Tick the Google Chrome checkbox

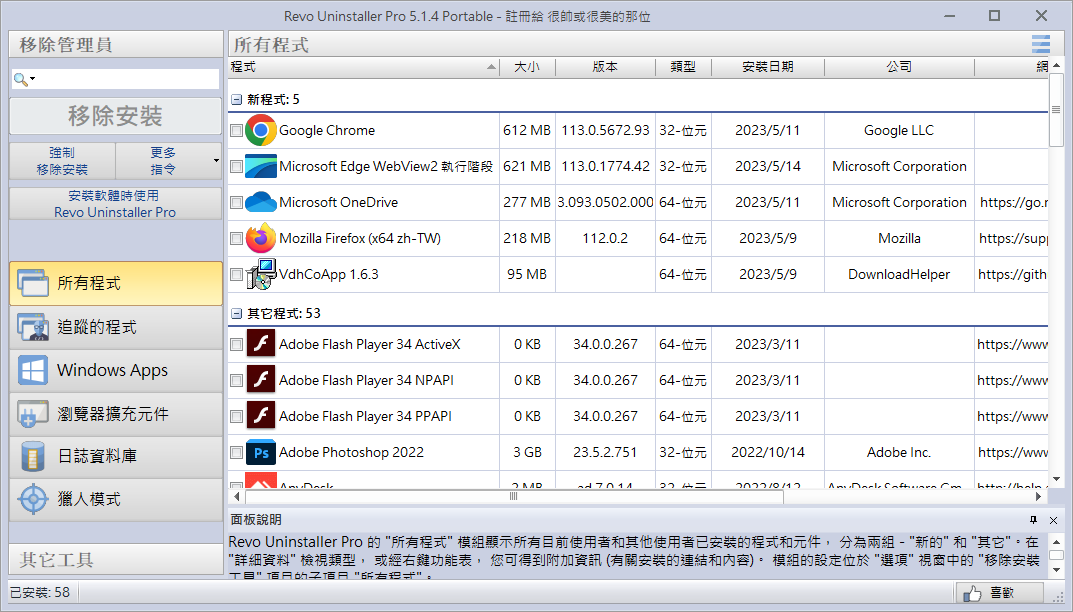click(236, 130)
